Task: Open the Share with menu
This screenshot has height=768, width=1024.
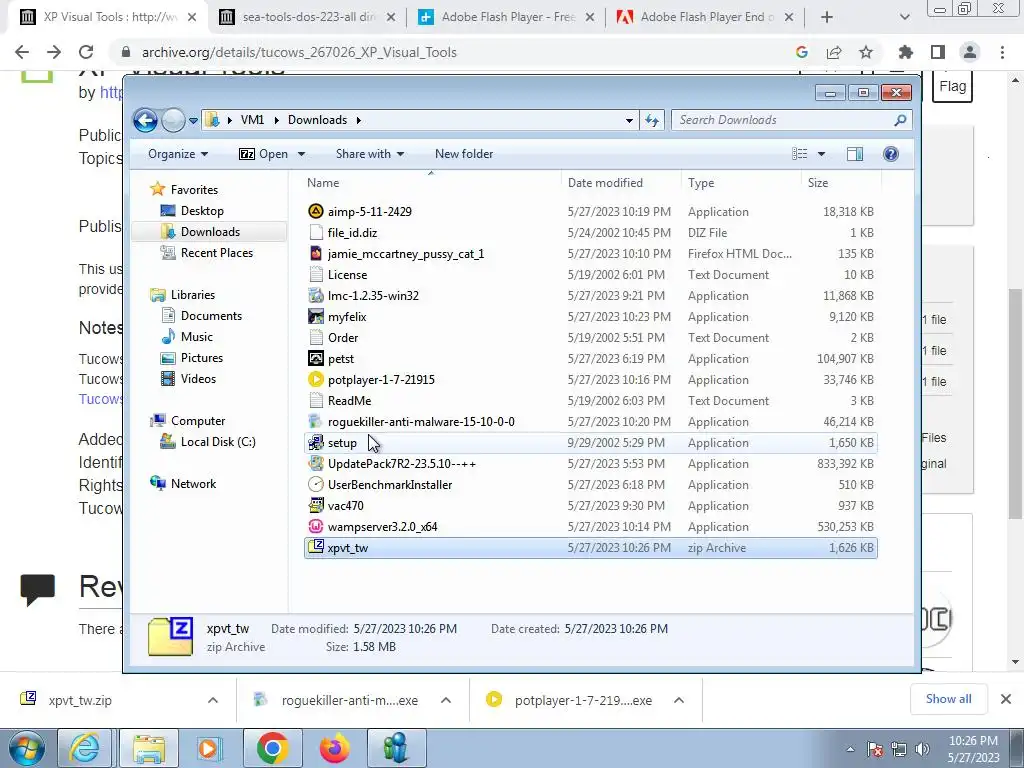Action: 370,154
